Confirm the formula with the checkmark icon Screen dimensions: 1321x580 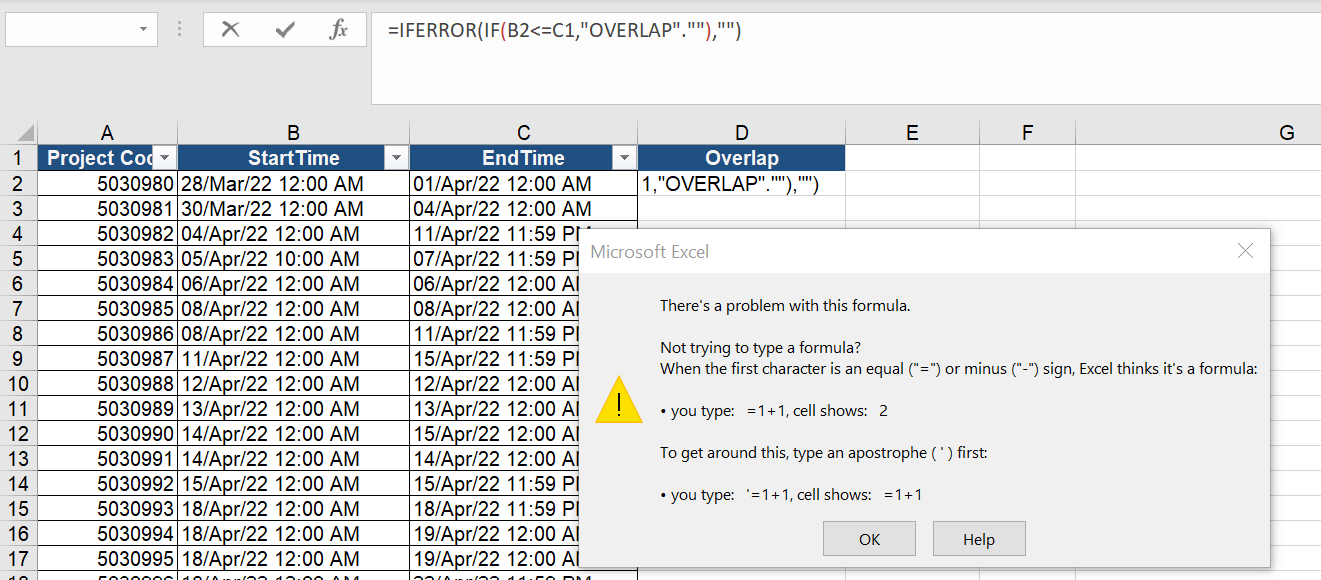point(285,30)
